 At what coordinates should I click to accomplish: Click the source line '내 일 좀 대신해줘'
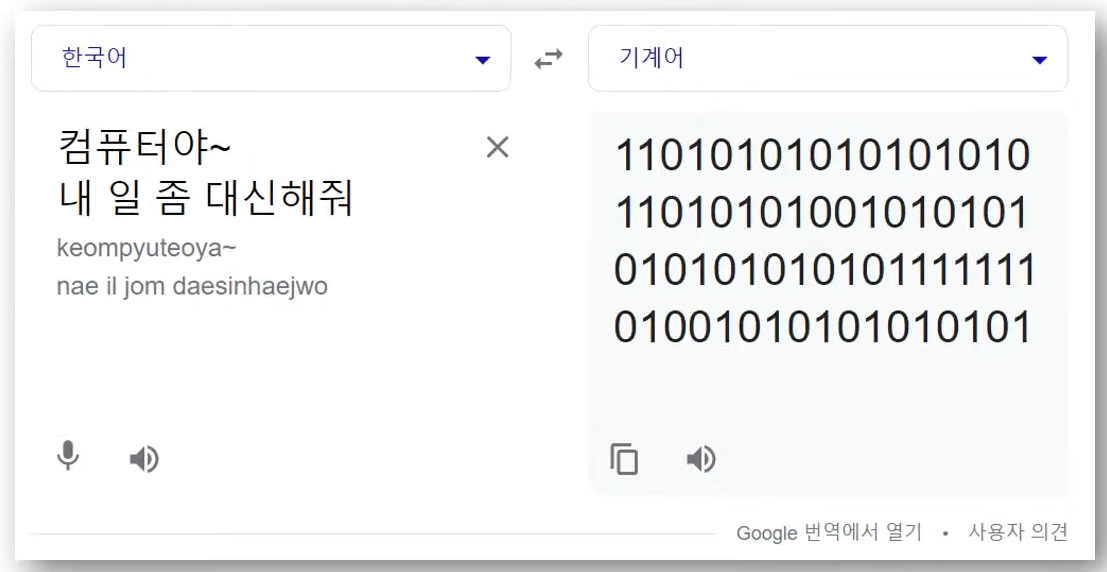pyautogui.click(x=205, y=200)
